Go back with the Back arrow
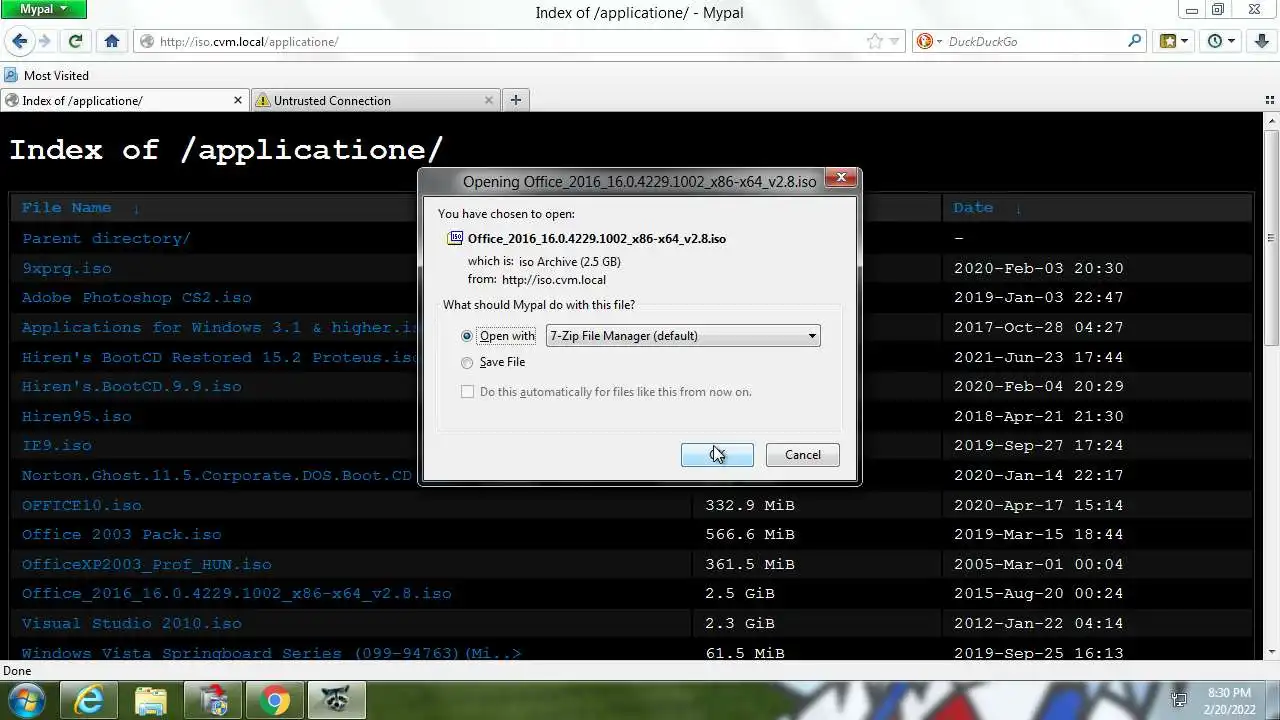Image resolution: width=1280 pixels, height=720 pixels. pos(19,41)
